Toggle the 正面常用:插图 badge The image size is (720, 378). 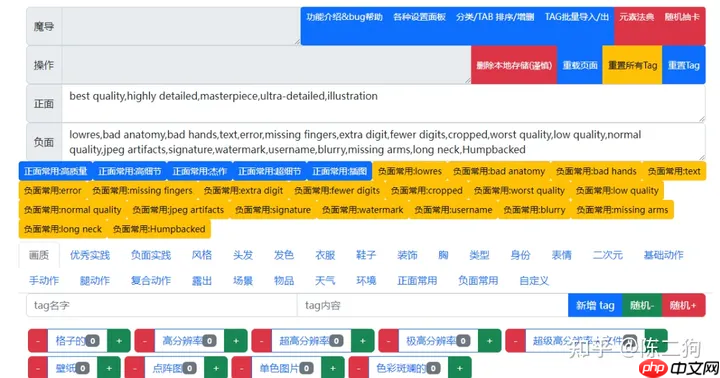[x=339, y=171]
